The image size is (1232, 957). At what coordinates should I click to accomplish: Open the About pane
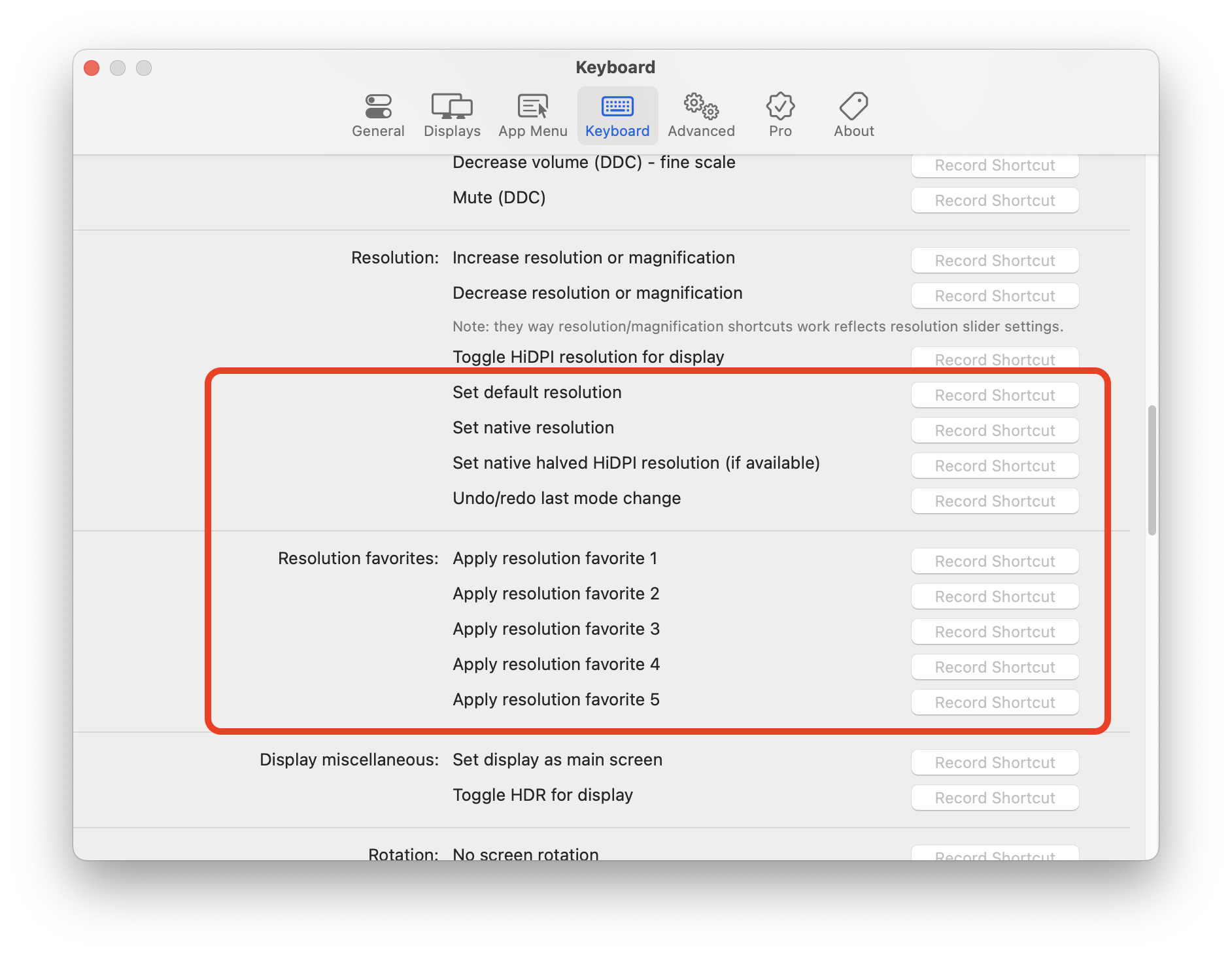853,114
